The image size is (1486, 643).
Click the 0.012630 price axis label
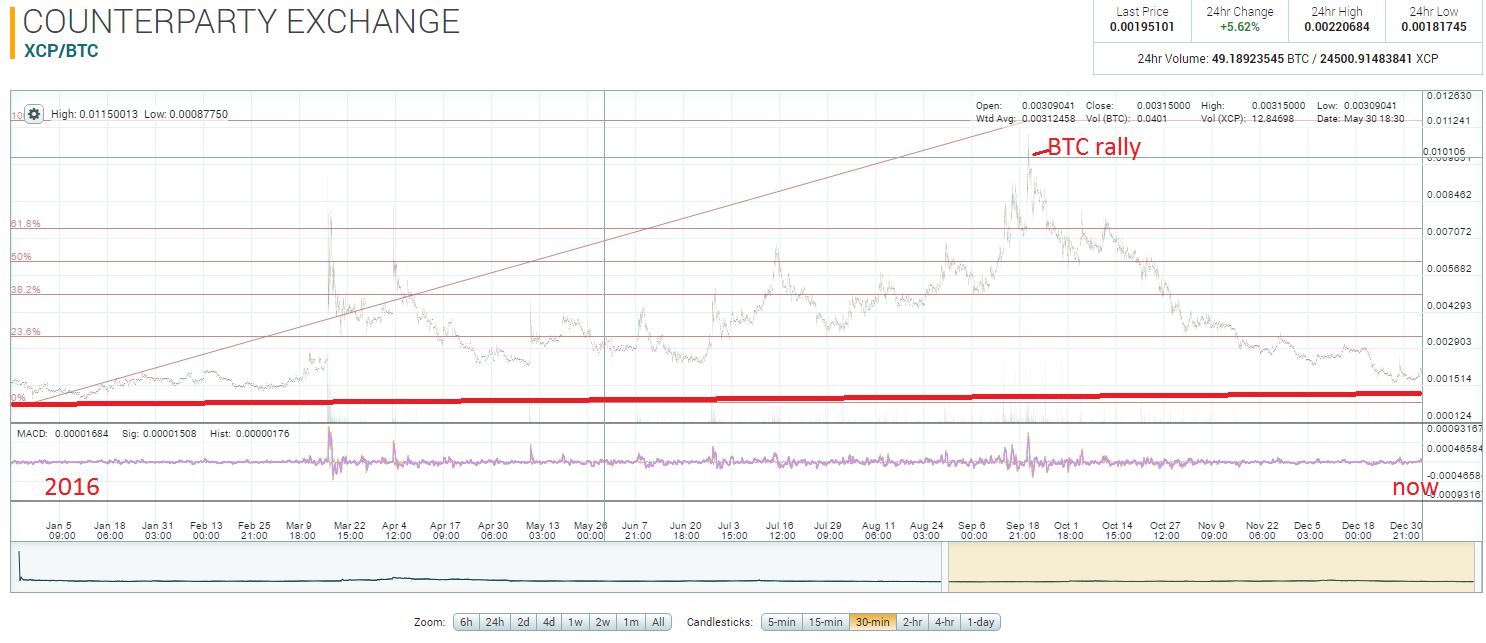click(1450, 96)
